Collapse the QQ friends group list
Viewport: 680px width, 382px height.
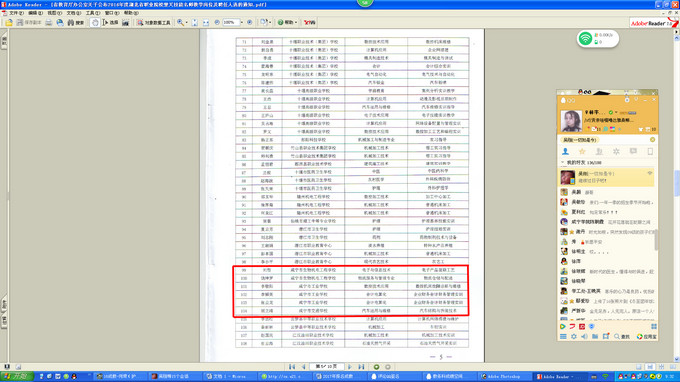(x=562, y=163)
